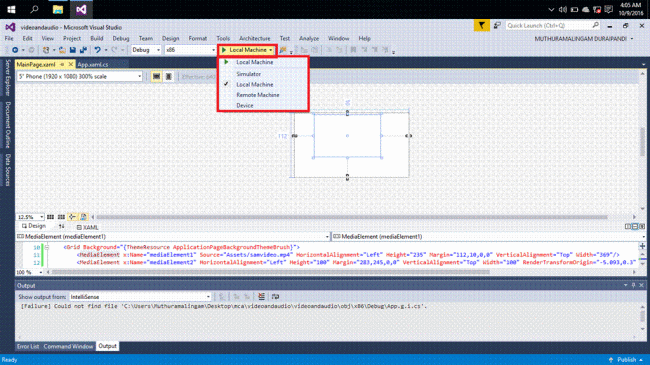
Task: Click the Local Machine dropdown arrow
Action: click(x=271, y=50)
